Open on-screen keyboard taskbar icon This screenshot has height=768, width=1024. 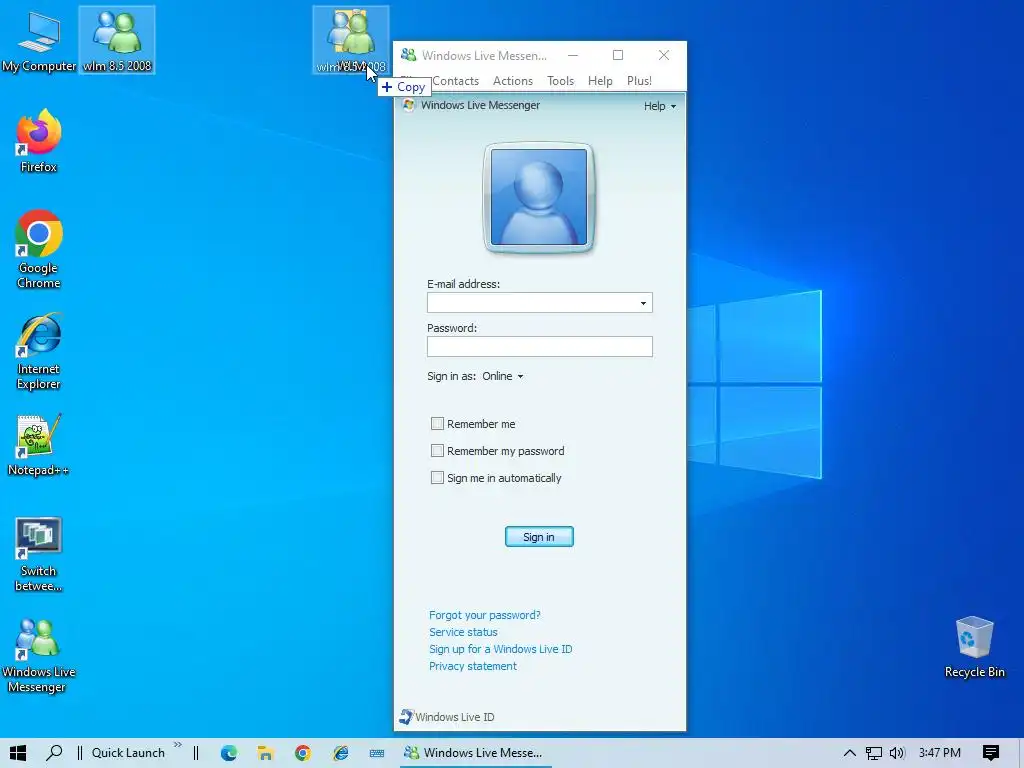point(377,753)
